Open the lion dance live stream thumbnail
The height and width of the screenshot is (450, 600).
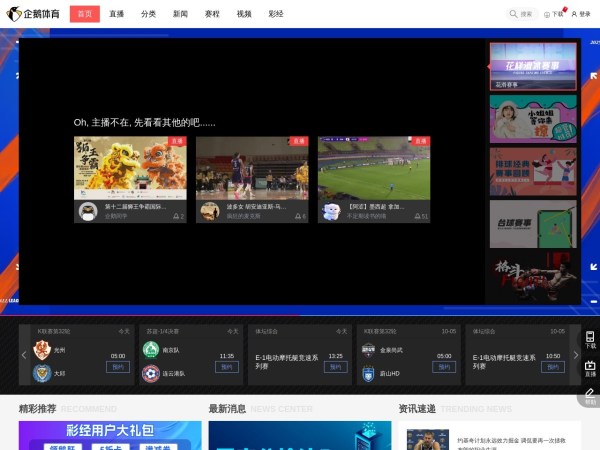130,167
